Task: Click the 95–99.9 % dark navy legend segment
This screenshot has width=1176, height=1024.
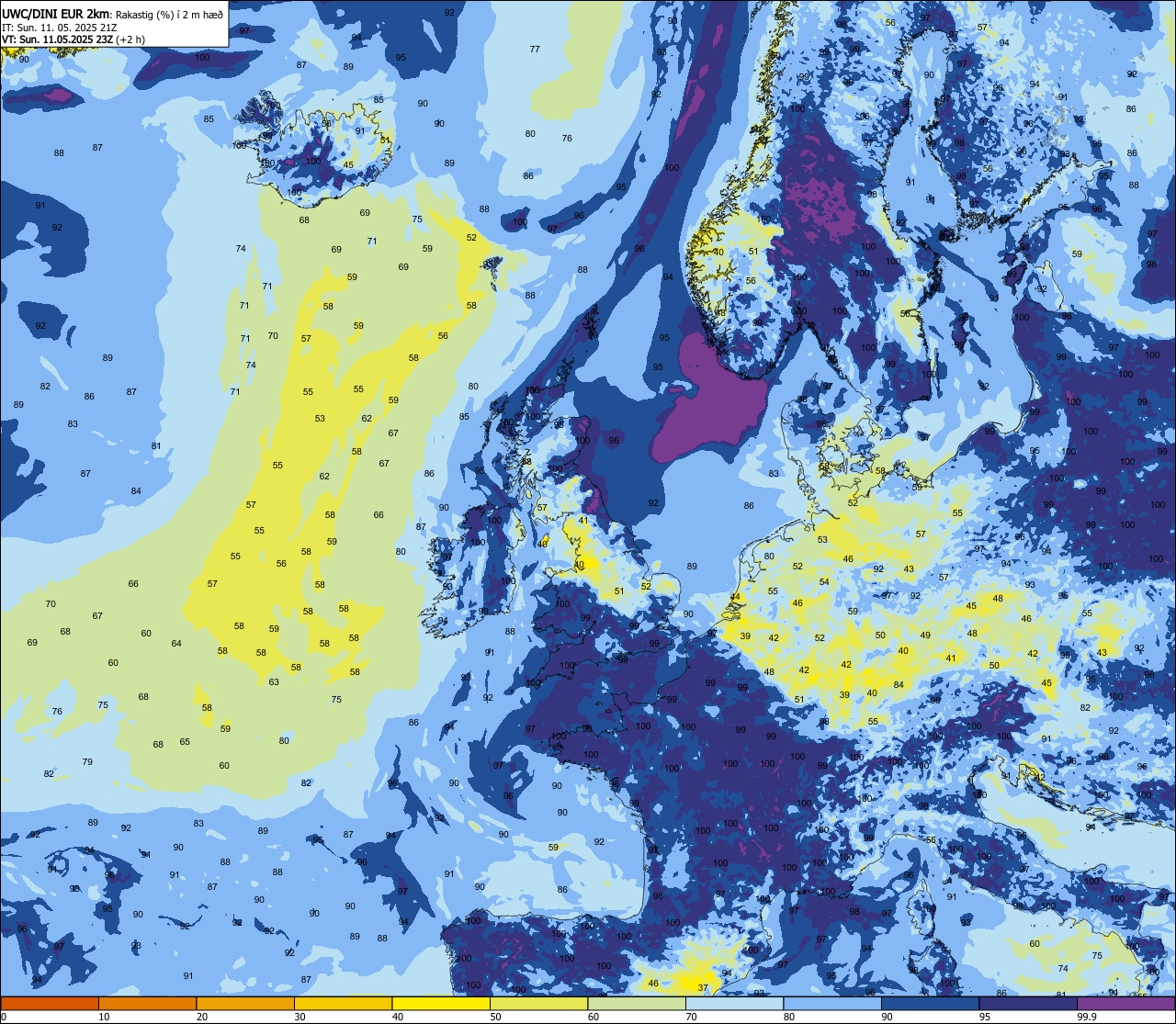Action: click(x=1028, y=1003)
